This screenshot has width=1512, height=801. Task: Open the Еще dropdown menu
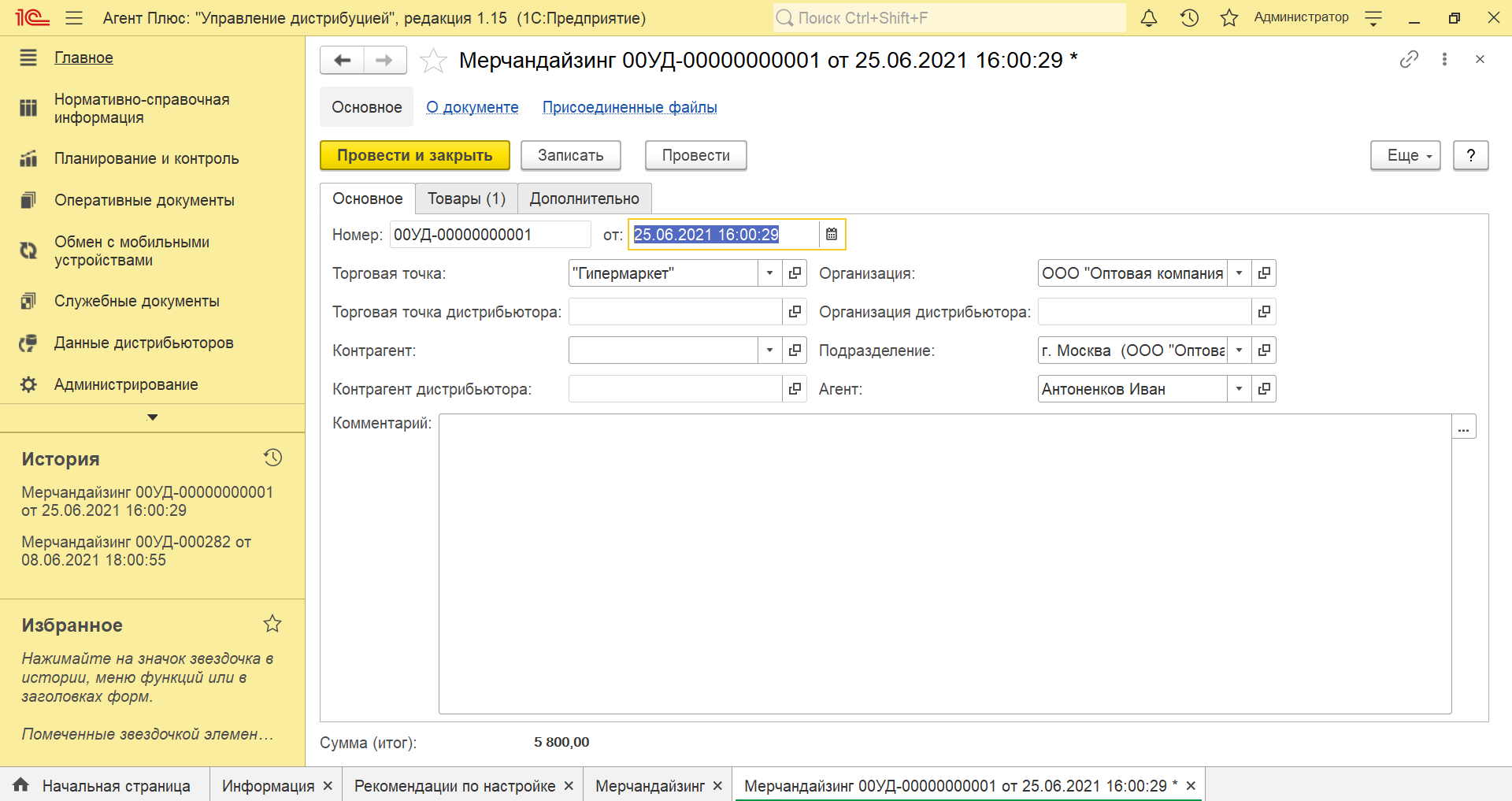click(x=1406, y=155)
